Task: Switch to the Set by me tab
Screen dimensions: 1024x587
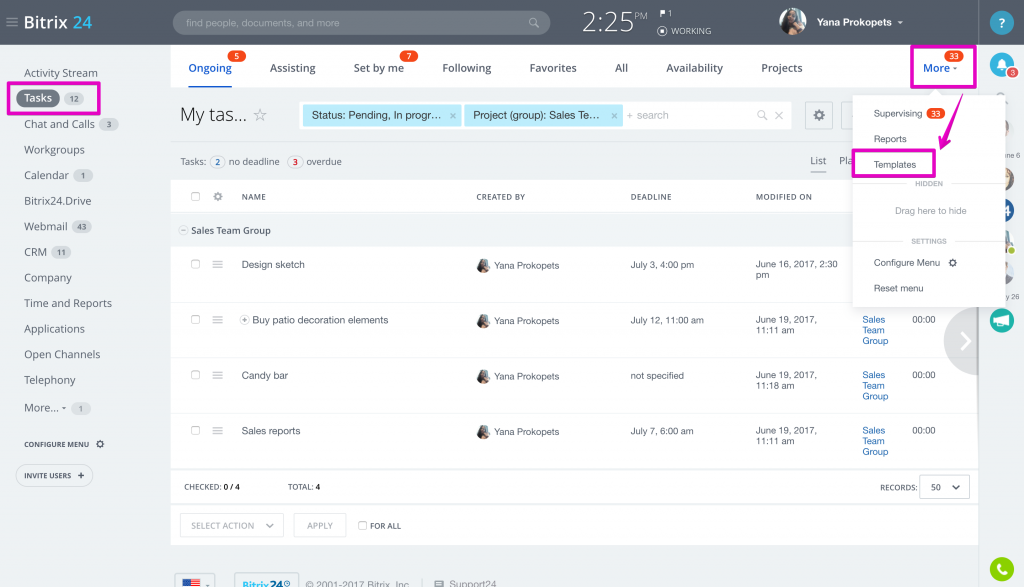Action: [x=379, y=68]
